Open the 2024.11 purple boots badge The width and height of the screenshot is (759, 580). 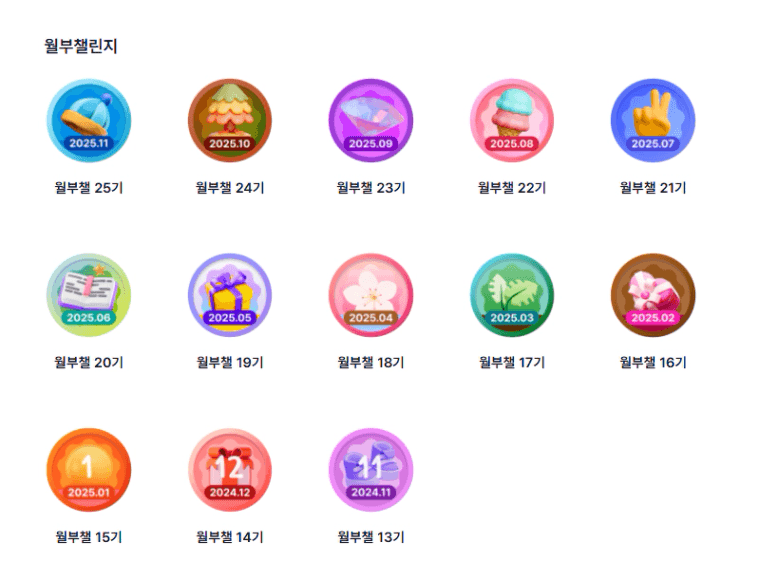pyautogui.click(x=371, y=470)
